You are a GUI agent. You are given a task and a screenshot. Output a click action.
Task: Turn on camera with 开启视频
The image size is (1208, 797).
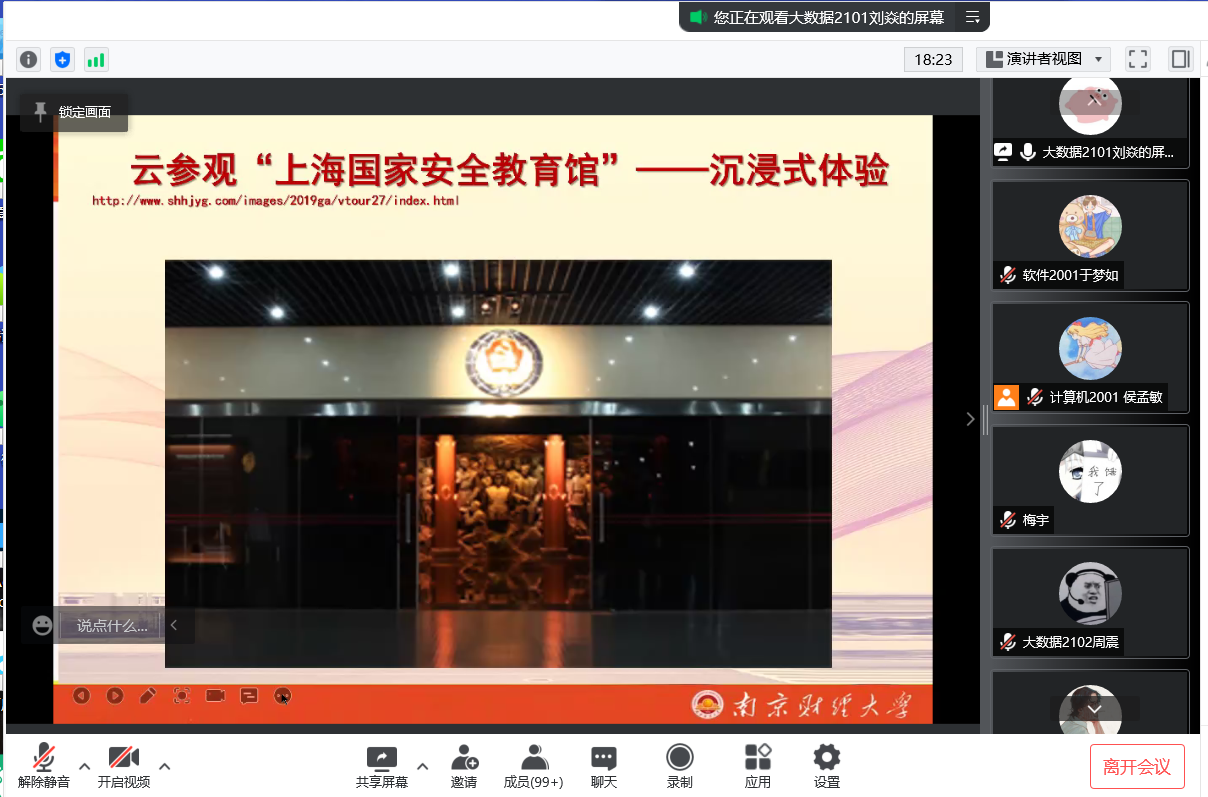click(x=123, y=766)
